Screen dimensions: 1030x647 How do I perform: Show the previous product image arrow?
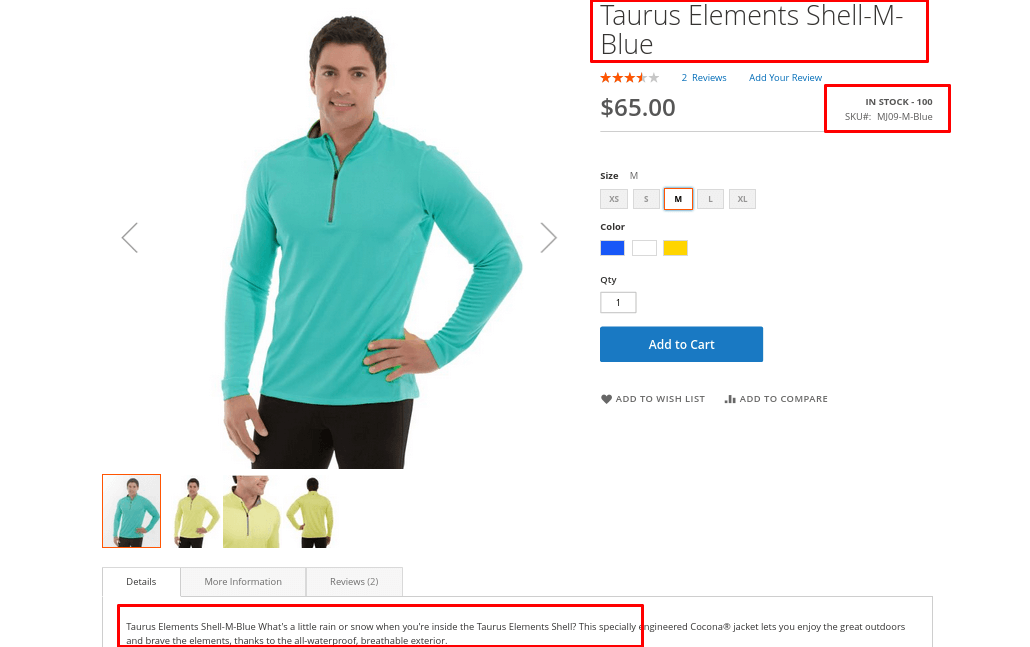pyautogui.click(x=130, y=237)
